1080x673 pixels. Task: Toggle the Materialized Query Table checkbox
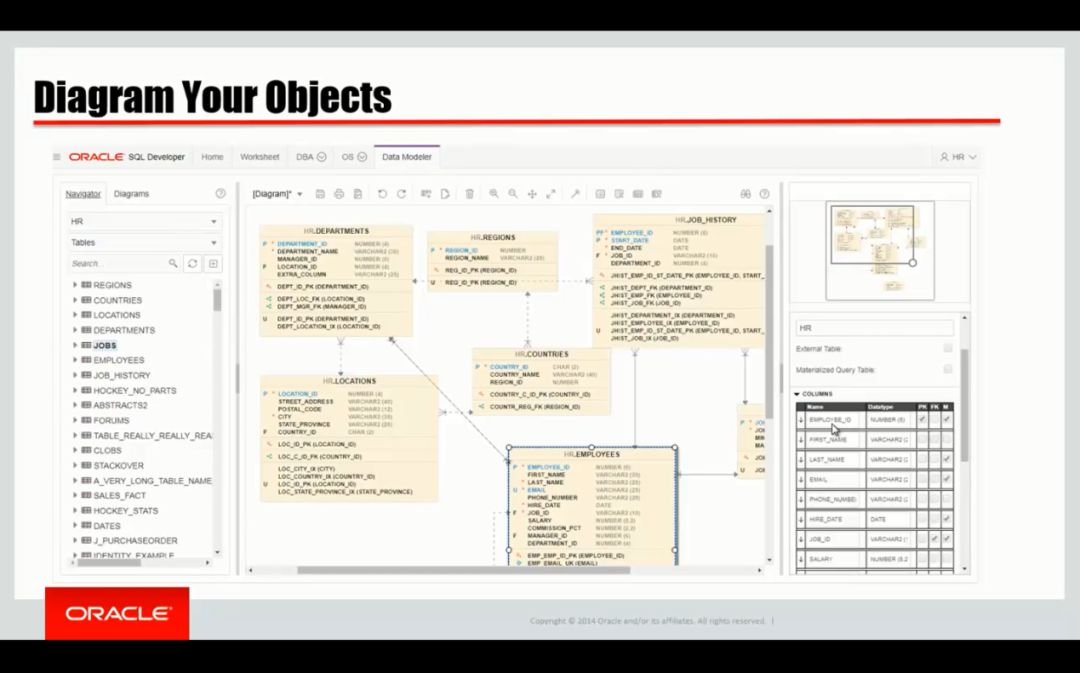(948, 369)
